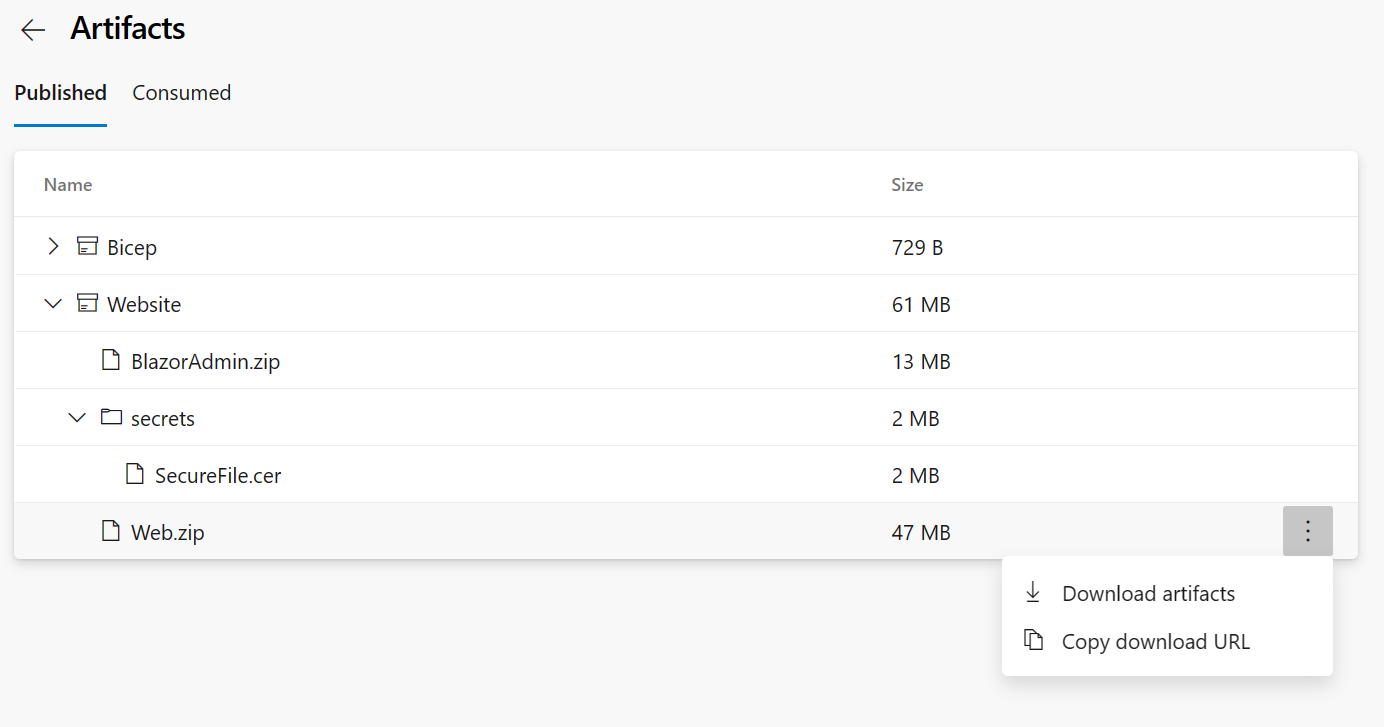
Task: Click the download arrow icon in menu
Action: 1033,593
